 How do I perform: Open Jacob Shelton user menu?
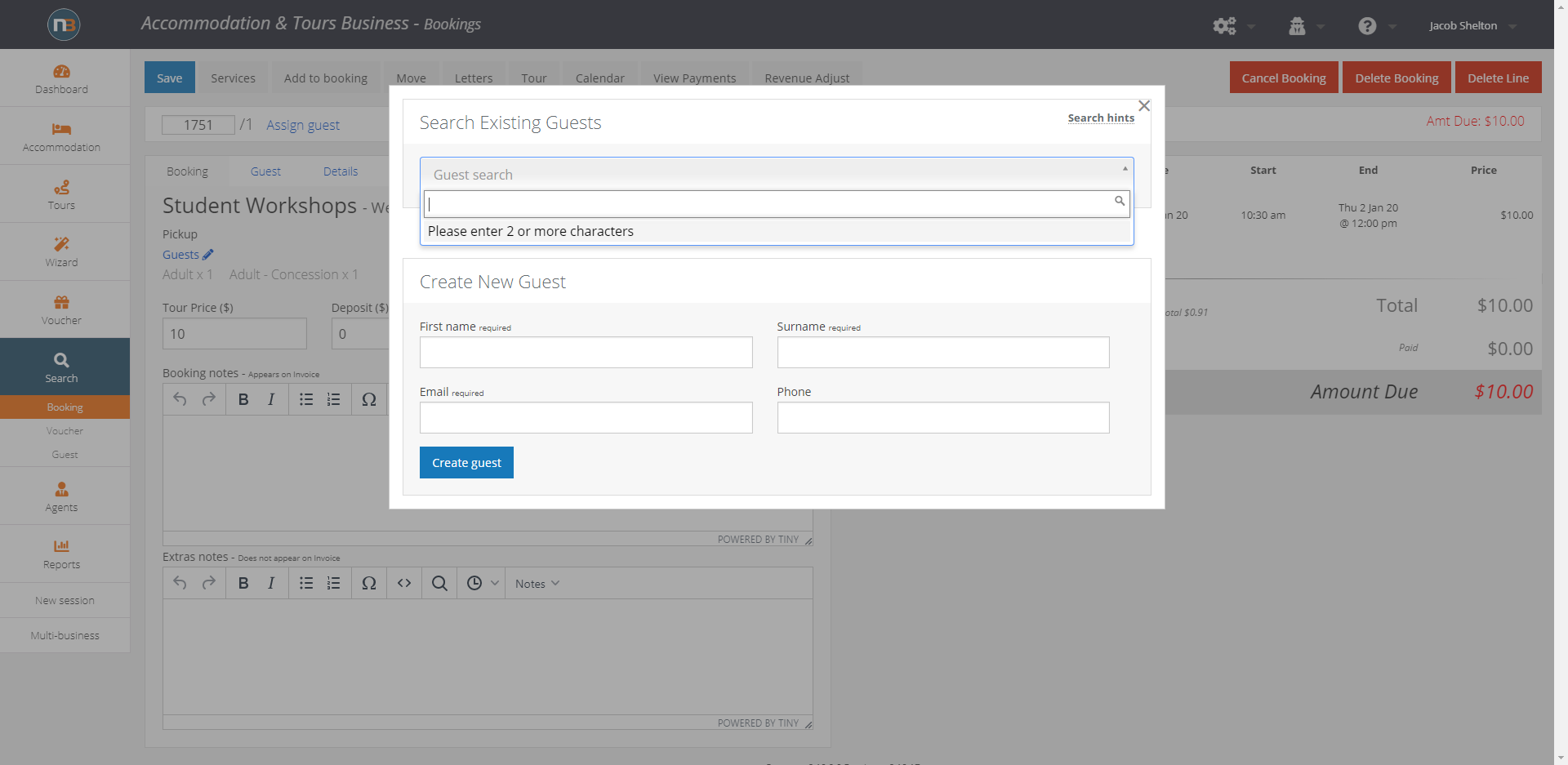(1472, 26)
